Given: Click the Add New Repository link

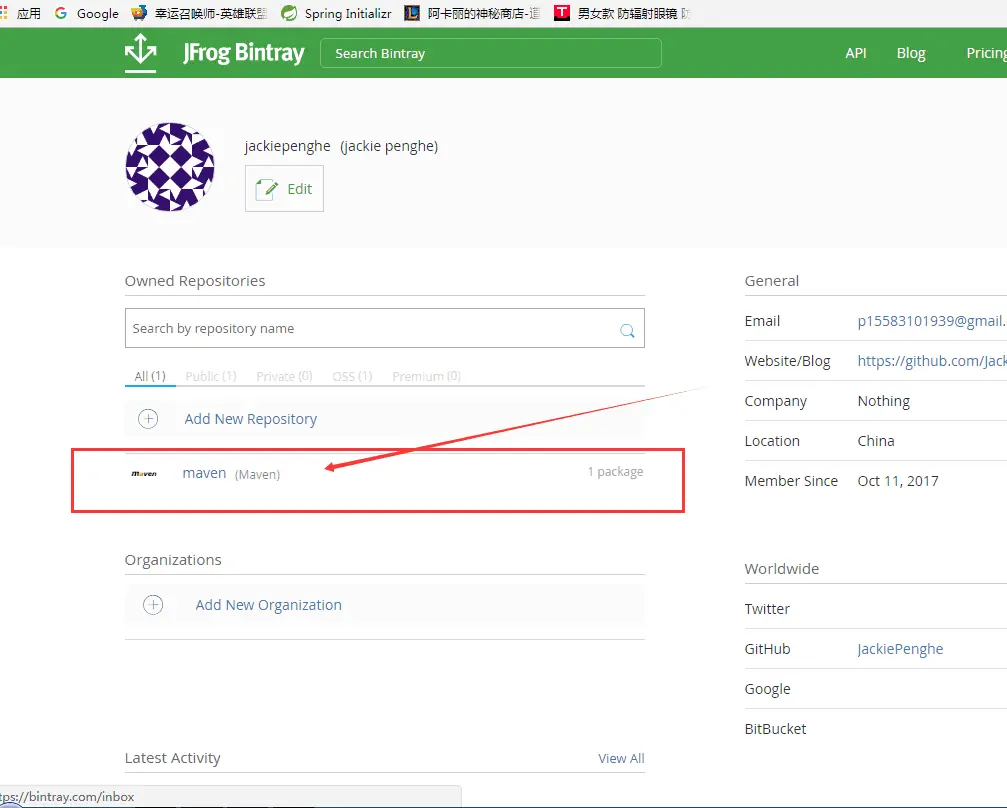Looking at the screenshot, I should pyautogui.click(x=250, y=419).
